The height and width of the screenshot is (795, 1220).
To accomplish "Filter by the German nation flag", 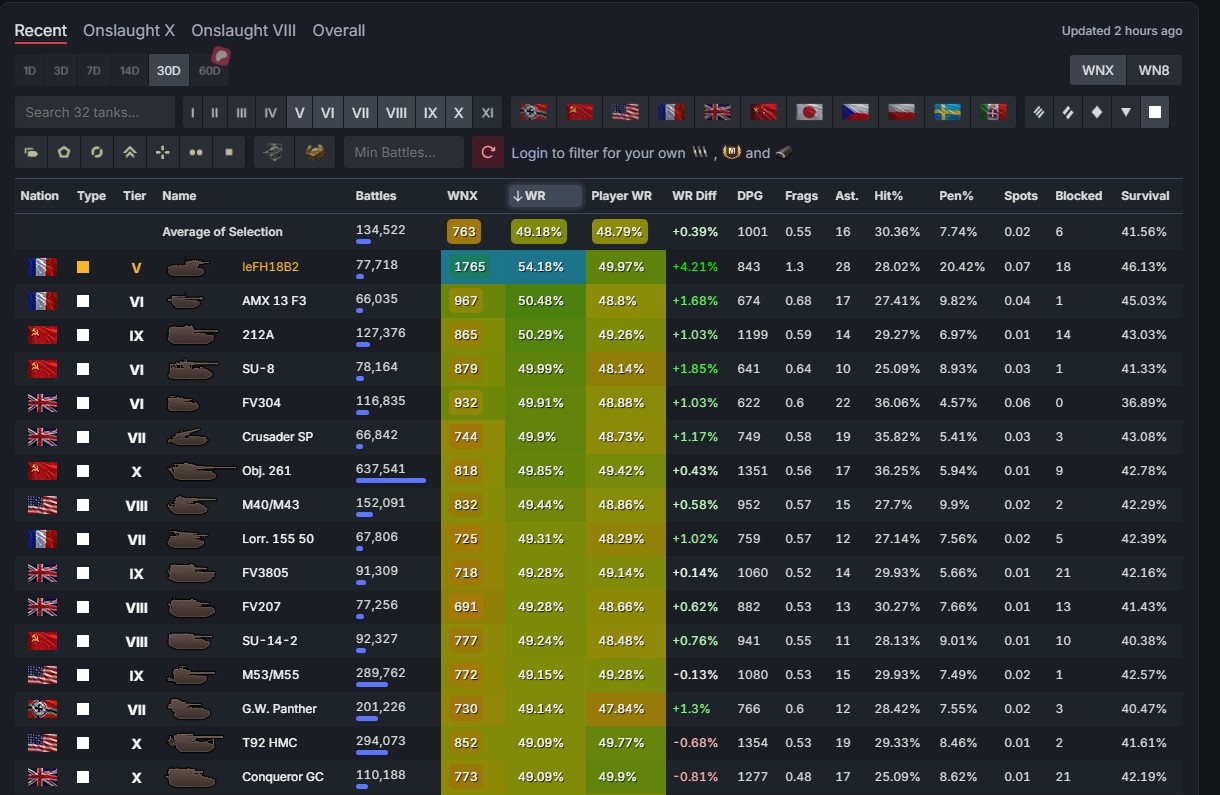I will pyautogui.click(x=535, y=112).
